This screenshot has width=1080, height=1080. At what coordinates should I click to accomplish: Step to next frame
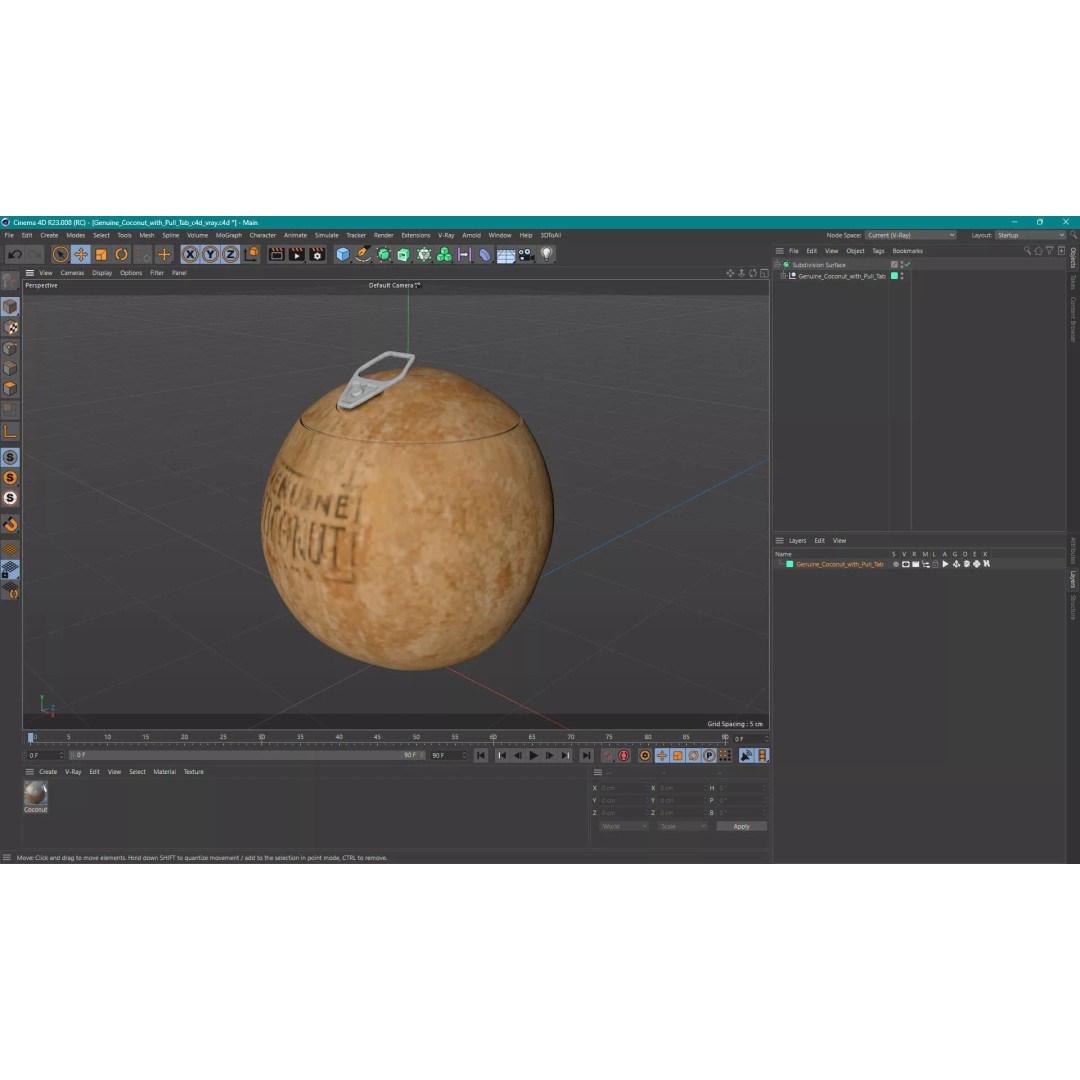550,756
